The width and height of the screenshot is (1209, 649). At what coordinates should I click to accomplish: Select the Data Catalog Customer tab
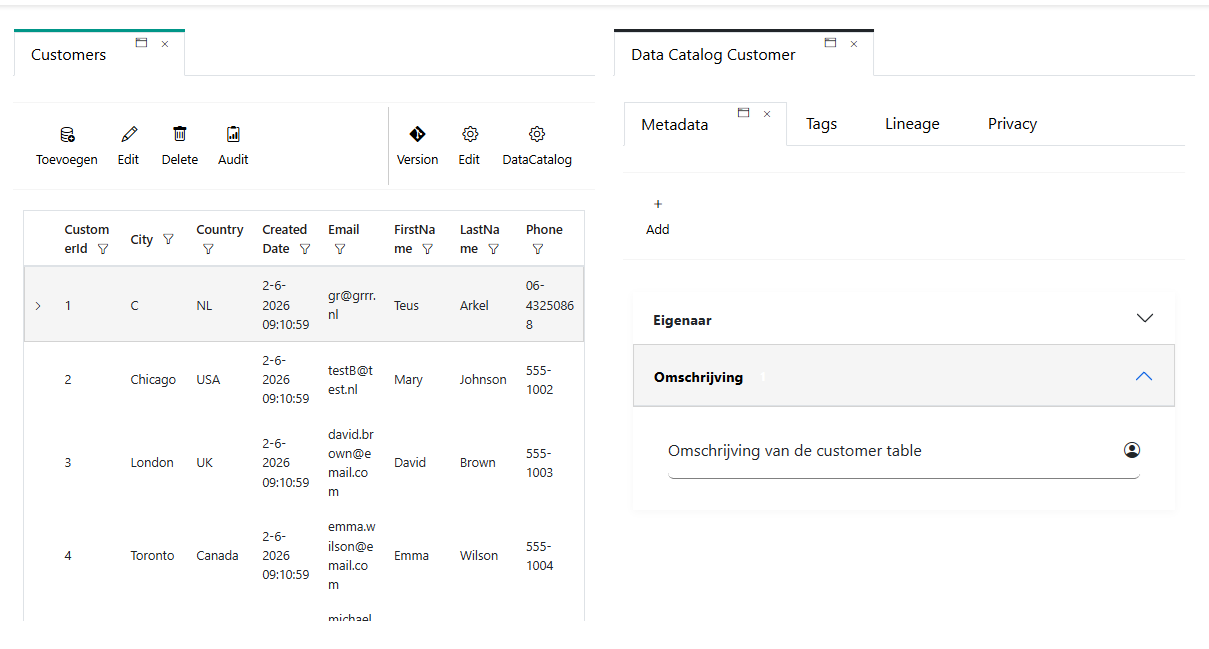(713, 55)
